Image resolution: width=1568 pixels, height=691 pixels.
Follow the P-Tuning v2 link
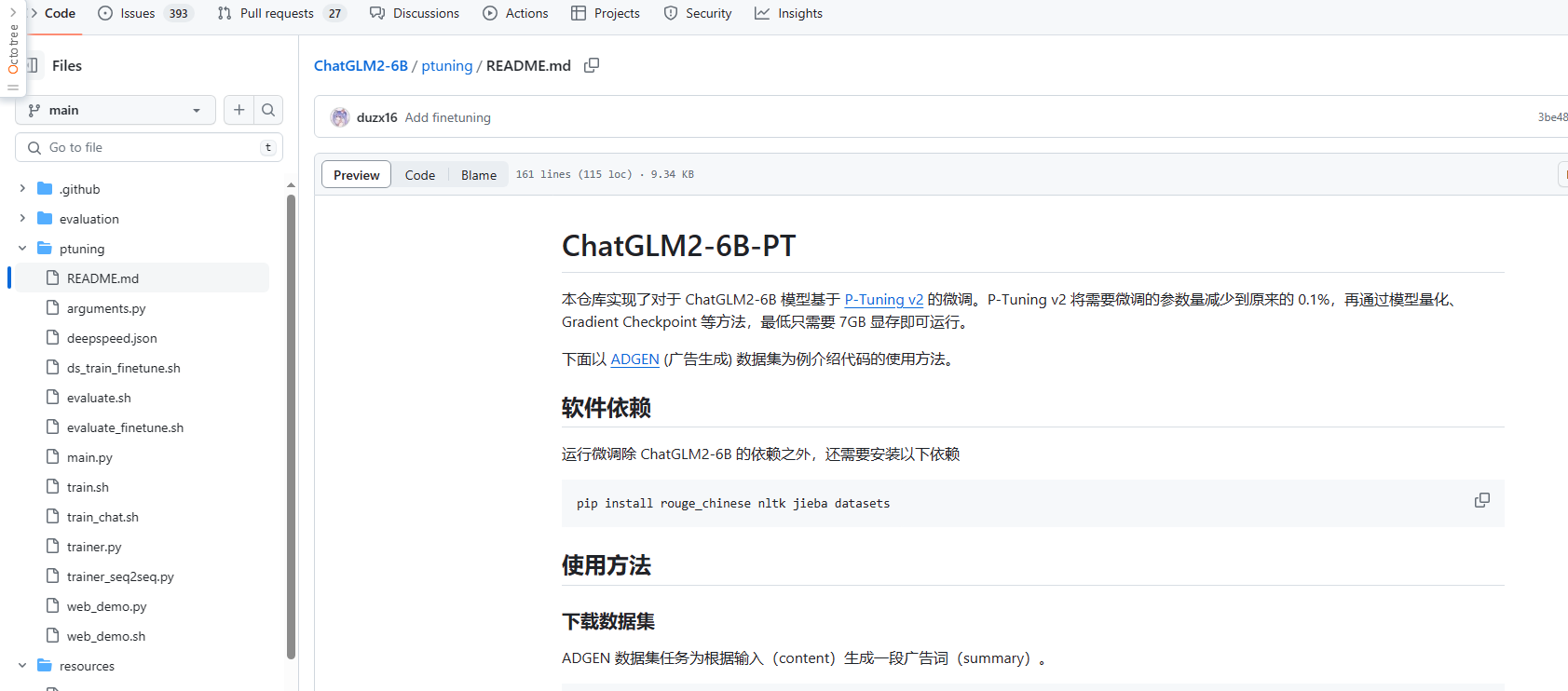883,299
